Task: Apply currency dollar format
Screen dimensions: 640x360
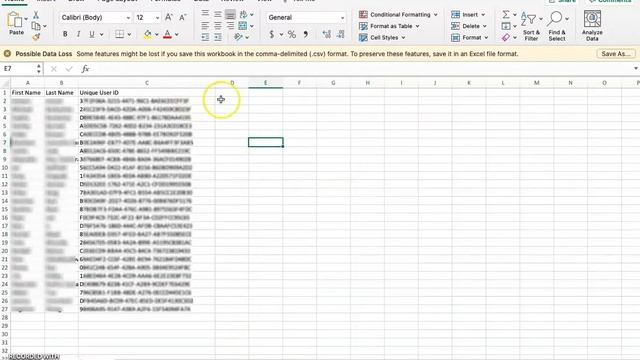Action: tap(272, 34)
